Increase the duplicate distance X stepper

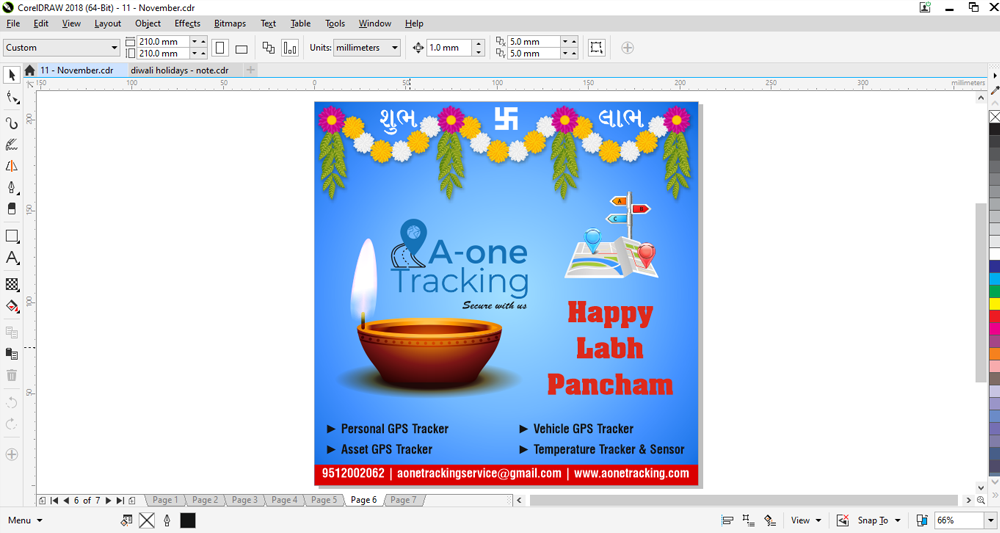coord(573,39)
